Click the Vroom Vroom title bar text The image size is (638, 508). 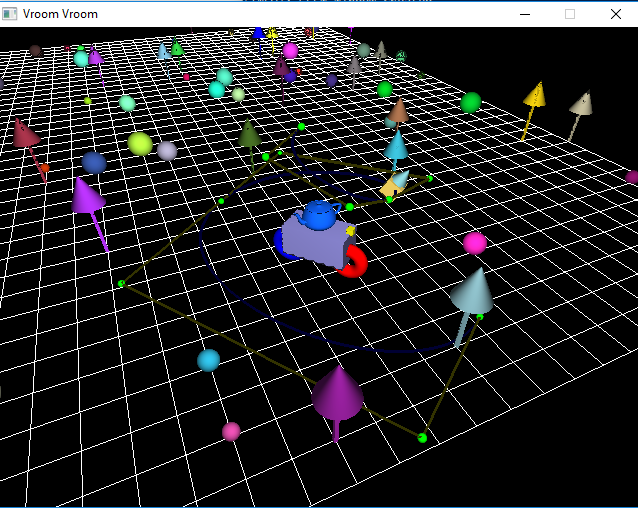[x=60, y=14]
